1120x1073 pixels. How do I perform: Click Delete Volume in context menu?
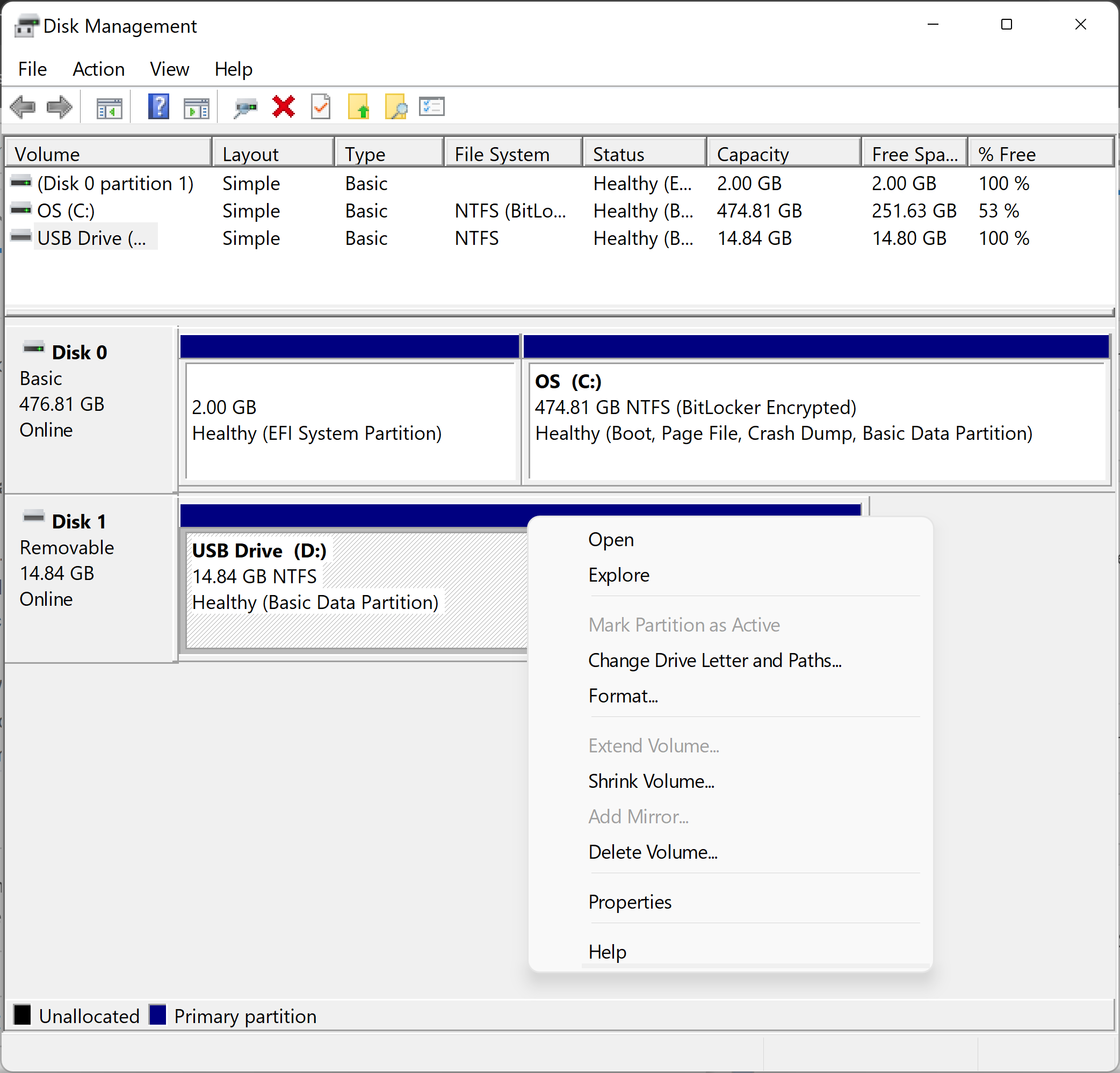653,851
